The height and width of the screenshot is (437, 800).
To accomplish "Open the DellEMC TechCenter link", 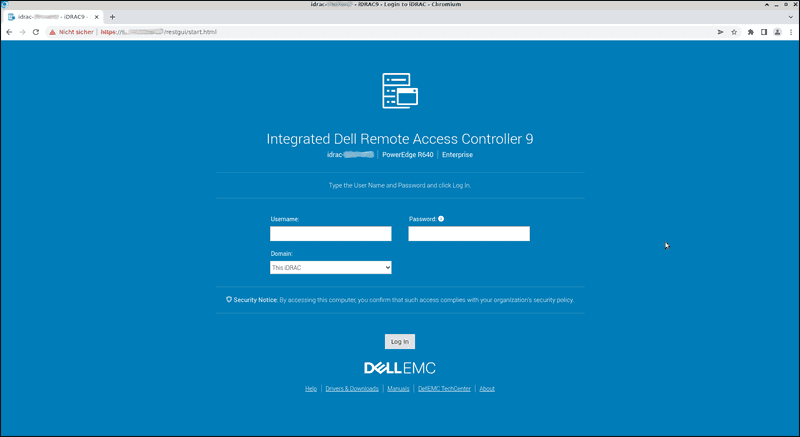I will pyautogui.click(x=444, y=388).
